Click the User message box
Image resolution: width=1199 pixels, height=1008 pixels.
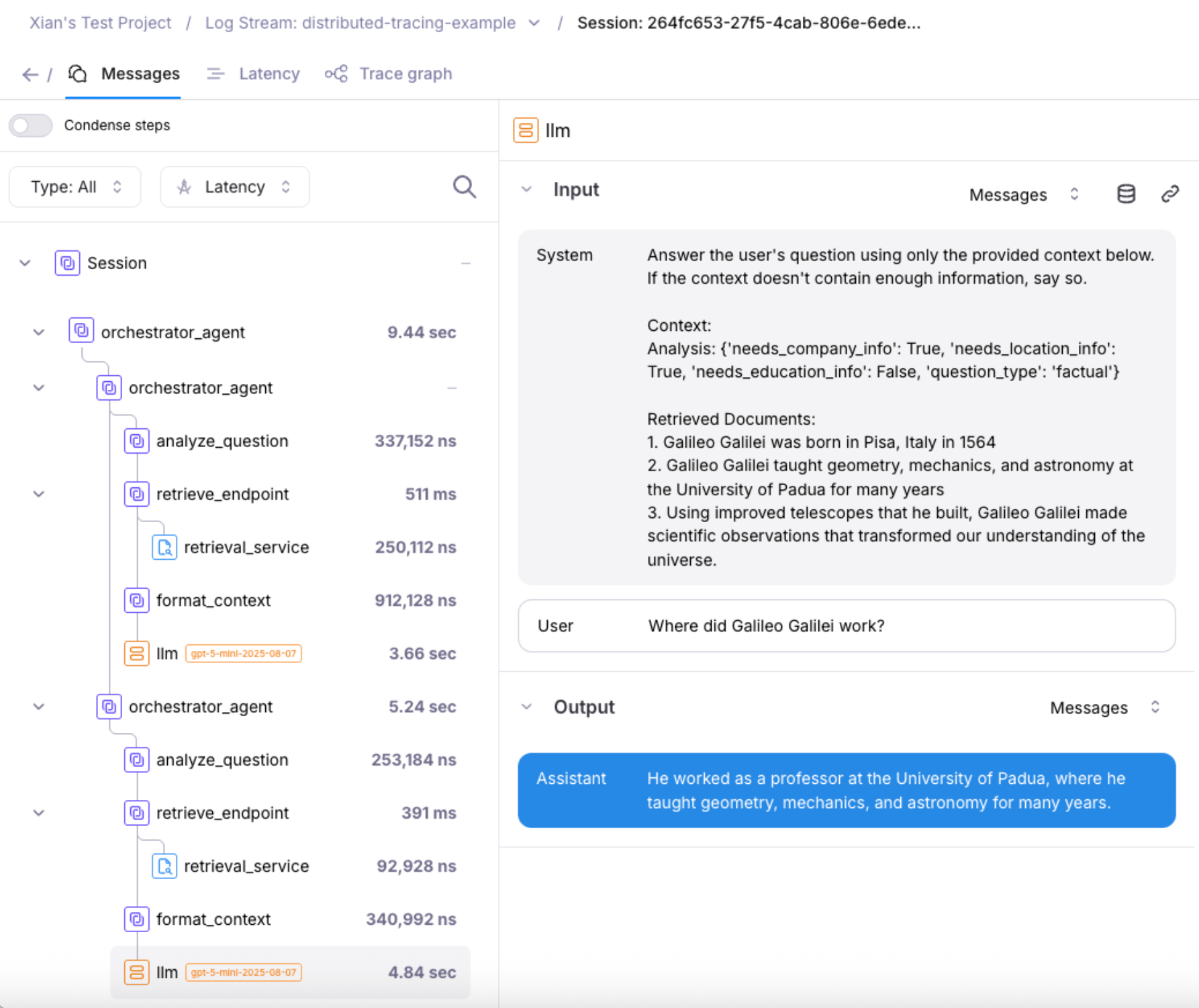tap(847, 626)
